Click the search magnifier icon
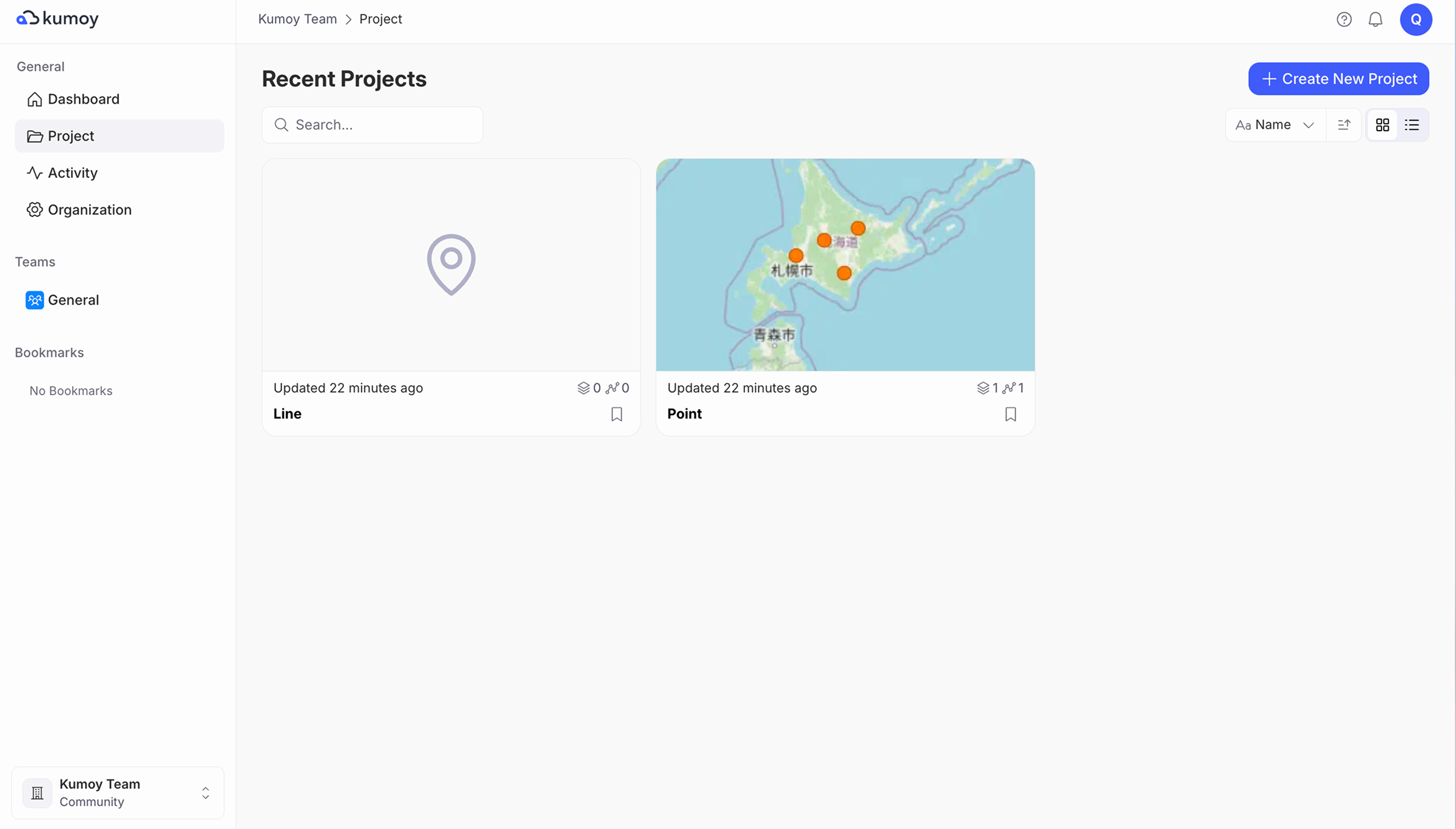 pyautogui.click(x=281, y=124)
